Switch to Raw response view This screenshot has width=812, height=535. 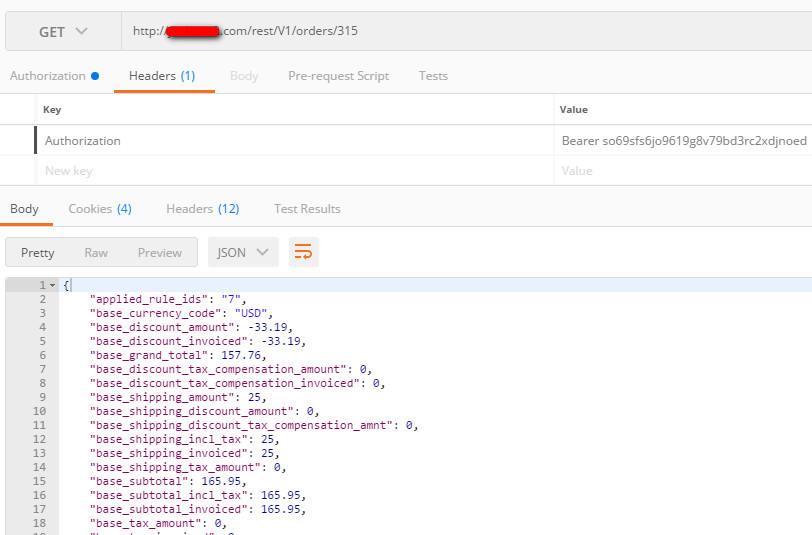(x=96, y=253)
